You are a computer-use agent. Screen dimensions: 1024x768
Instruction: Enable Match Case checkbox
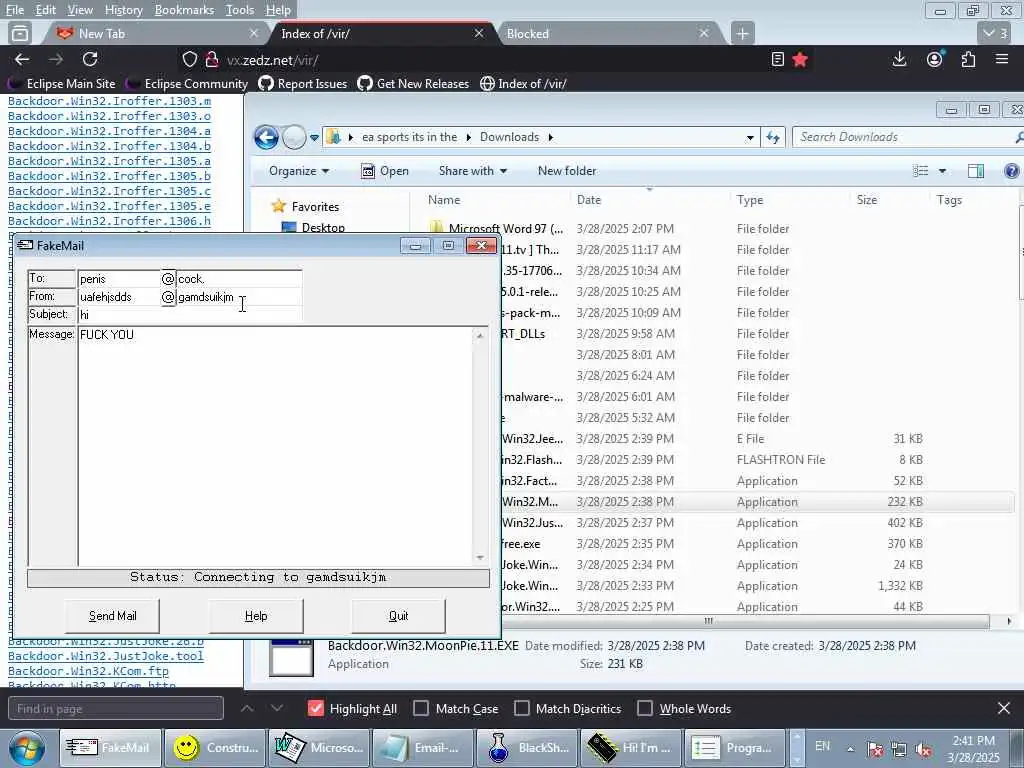(x=421, y=709)
